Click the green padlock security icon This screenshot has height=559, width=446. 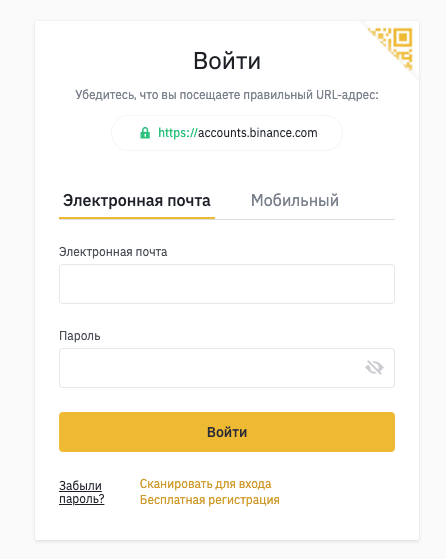tap(145, 133)
